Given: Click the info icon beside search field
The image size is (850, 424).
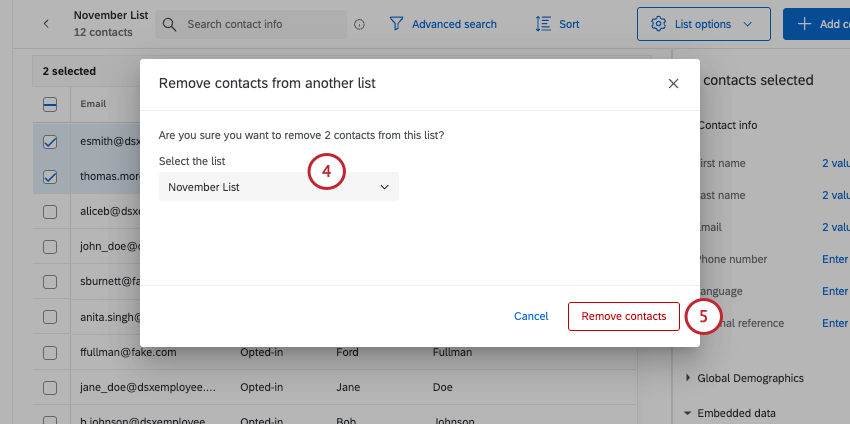Looking at the screenshot, I should [359, 25].
